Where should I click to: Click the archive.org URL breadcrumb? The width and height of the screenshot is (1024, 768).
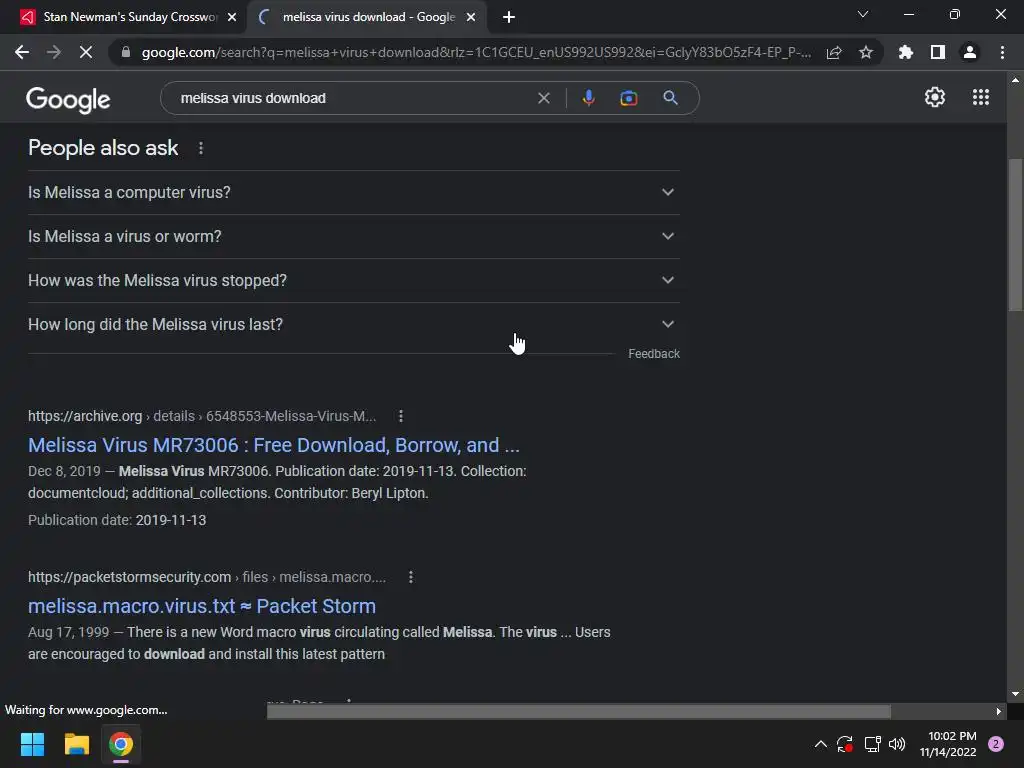(x=202, y=416)
